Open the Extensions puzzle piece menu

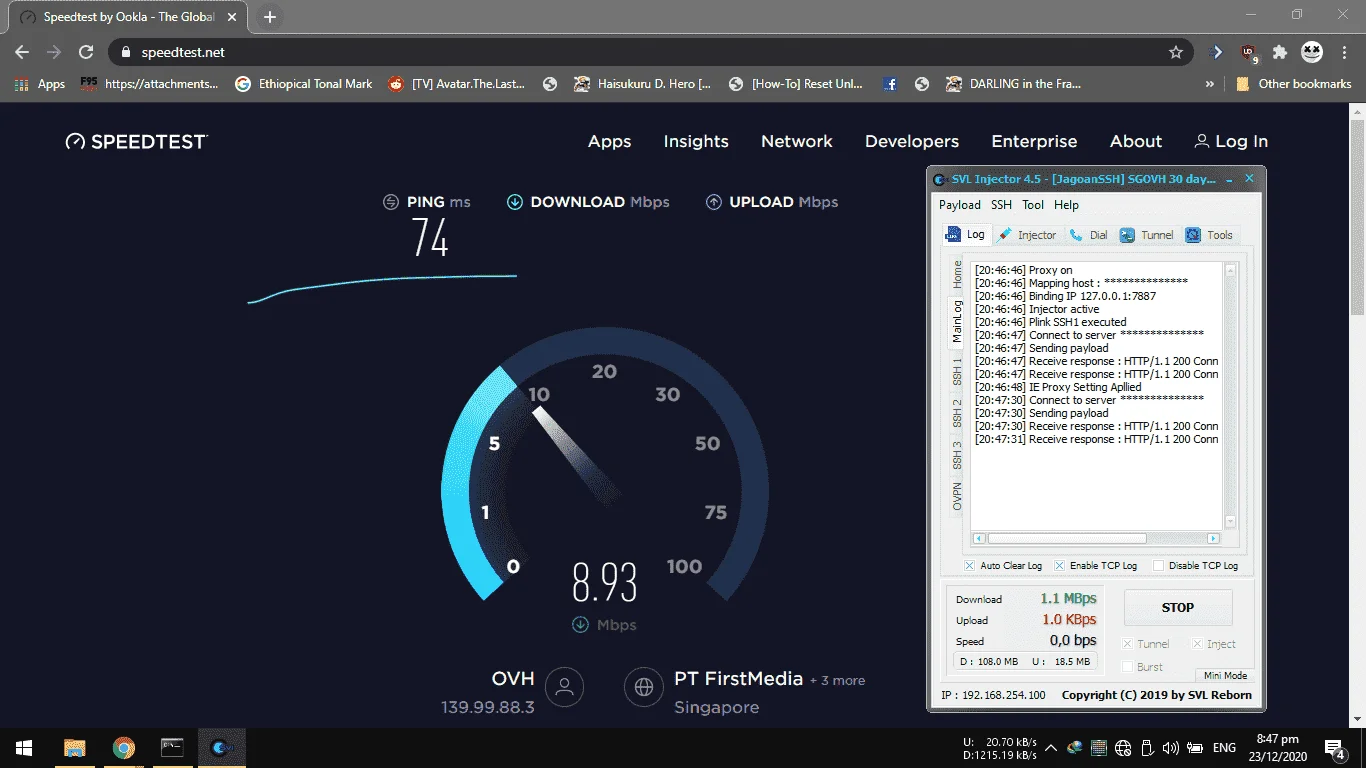[x=1280, y=52]
